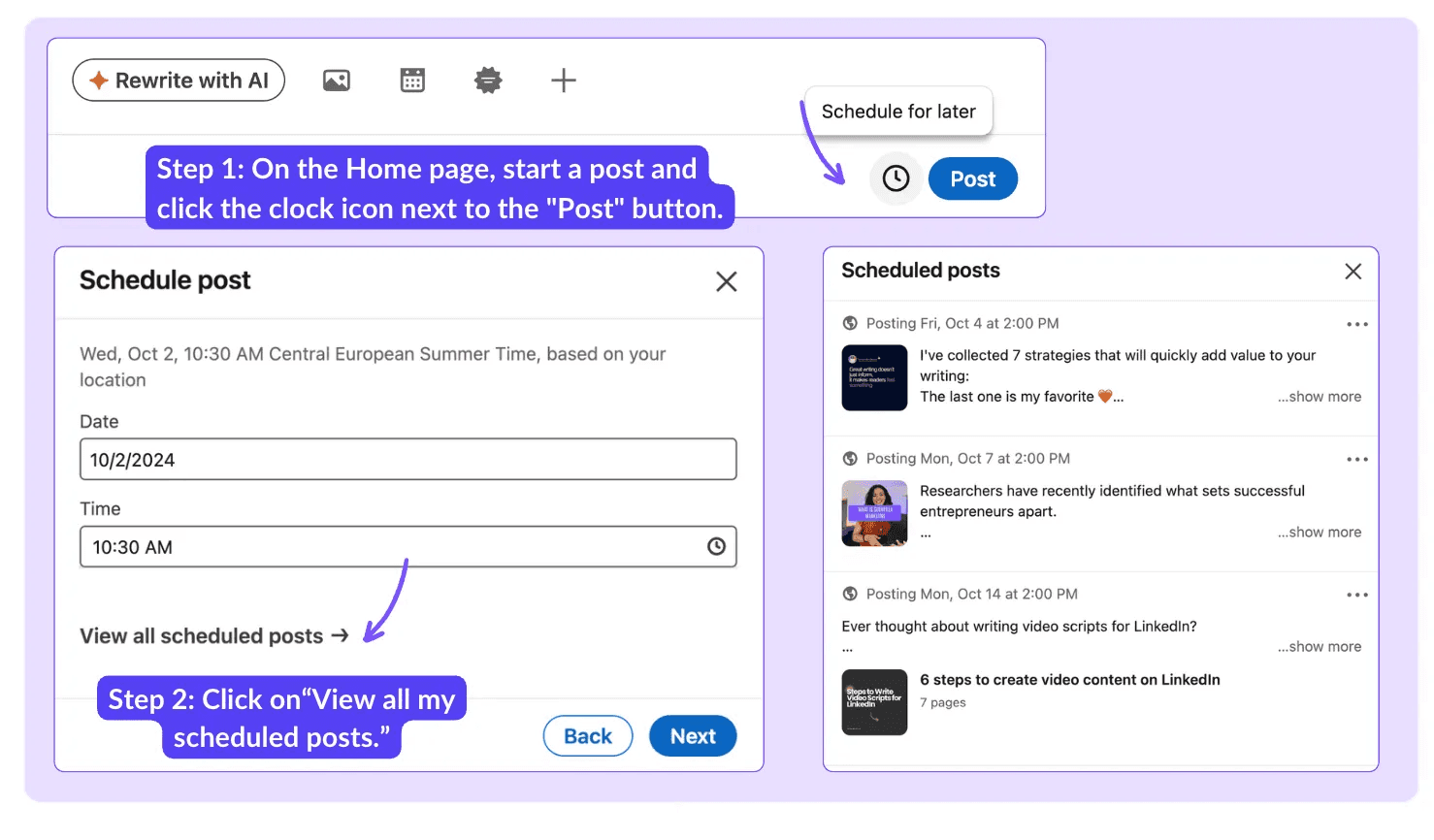Viewport: 1434px width, 840px height.
Task: Open the time picker clock icon
Action: tap(716, 547)
